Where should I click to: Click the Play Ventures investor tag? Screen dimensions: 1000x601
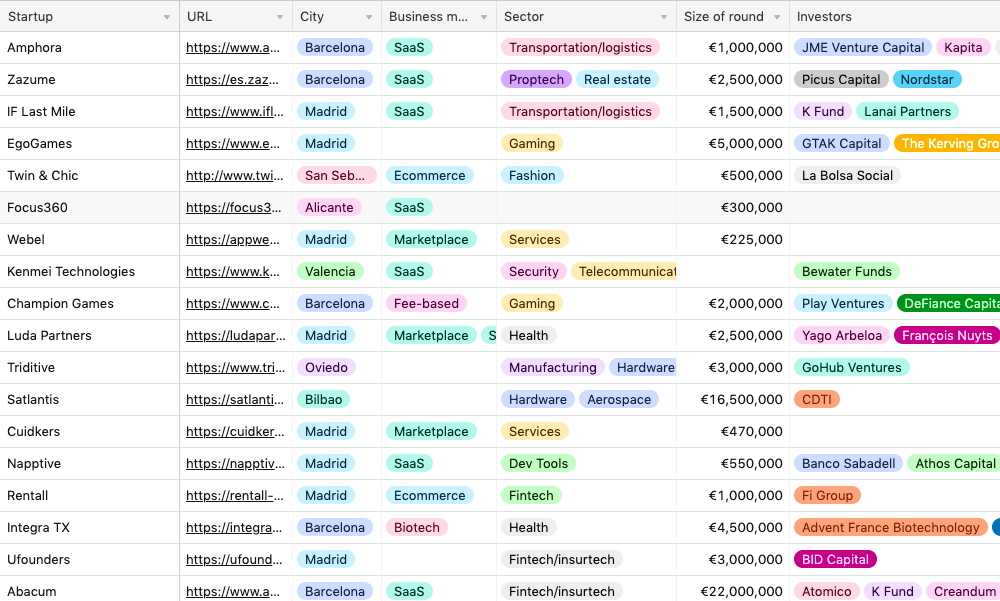pos(843,304)
